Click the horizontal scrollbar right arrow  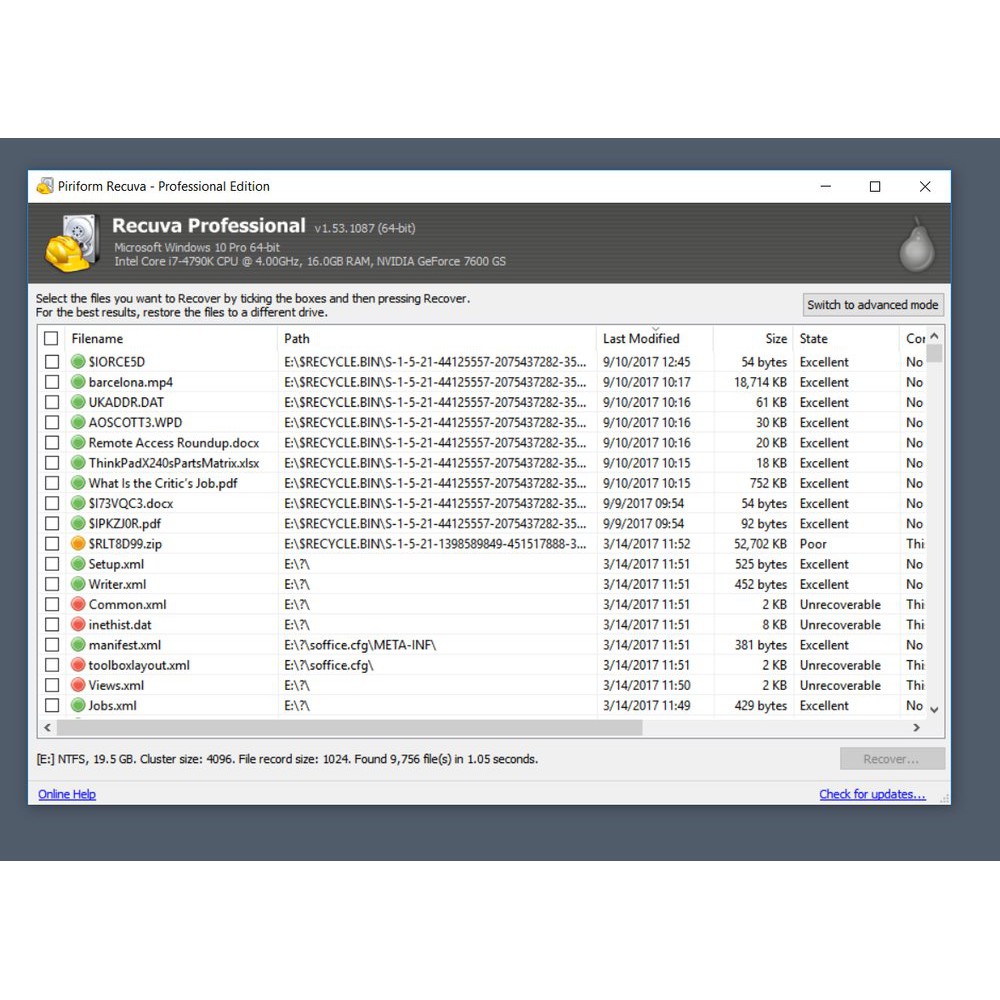pyautogui.click(x=918, y=728)
